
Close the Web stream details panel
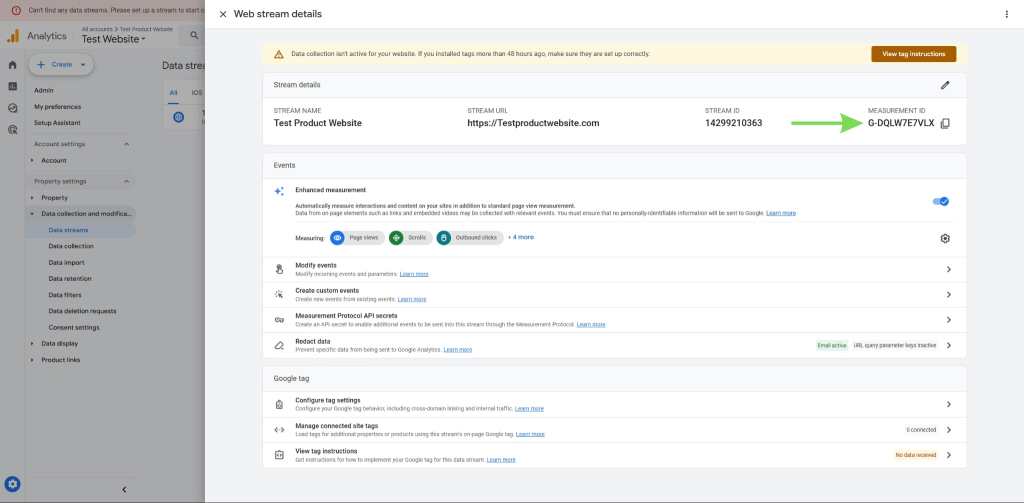coord(223,14)
